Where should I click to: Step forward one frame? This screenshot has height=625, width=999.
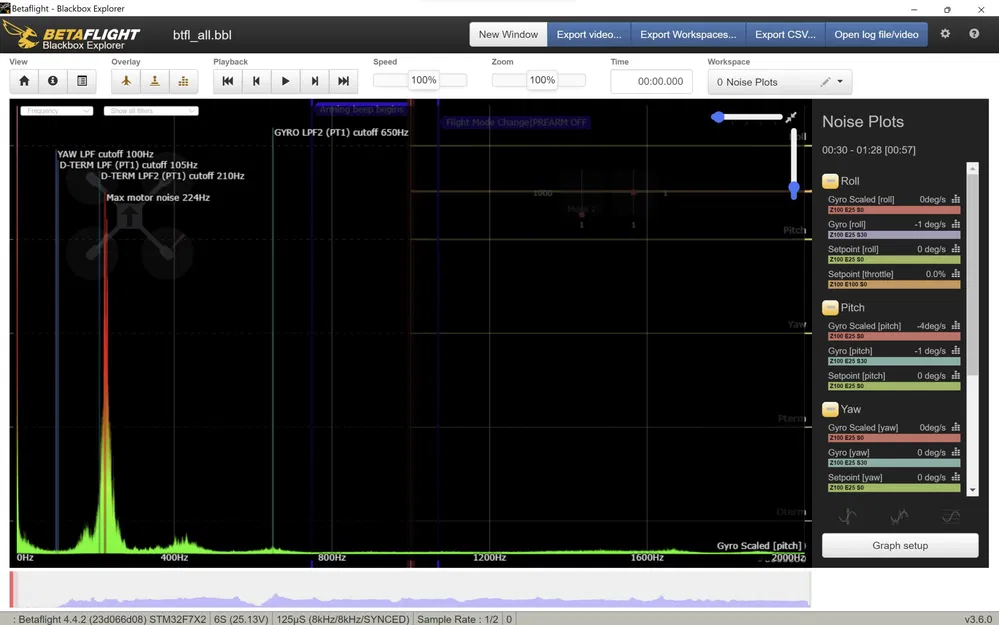(314, 81)
